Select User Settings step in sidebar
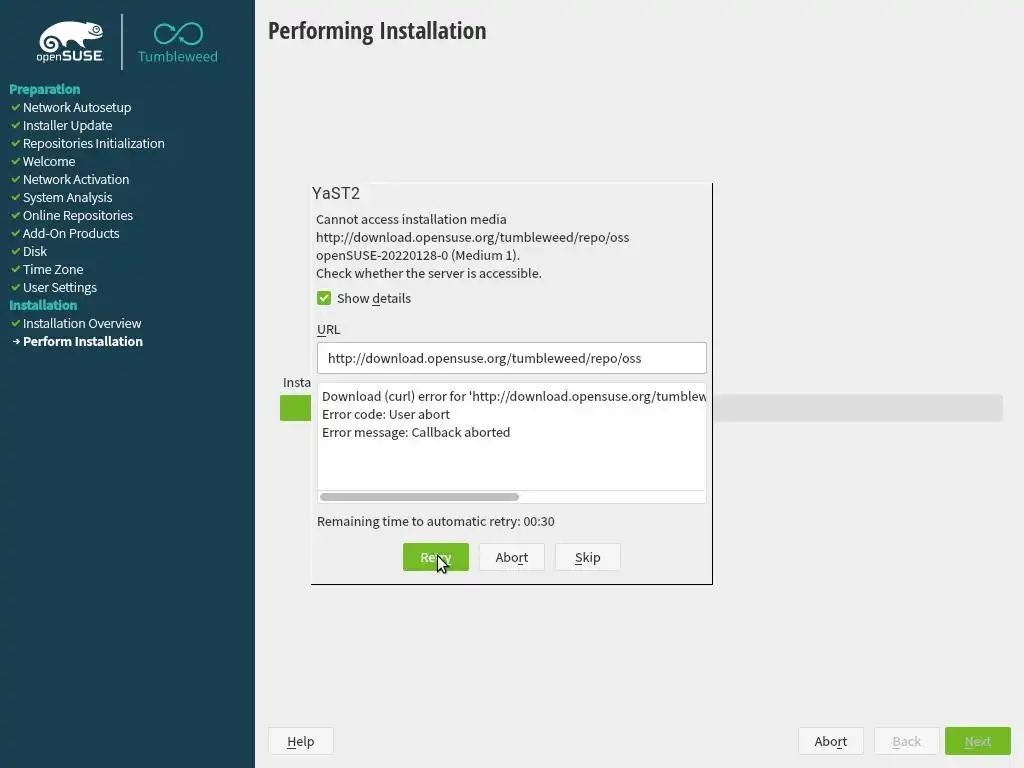Viewport: 1024px width, 768px height. (59, 287)
